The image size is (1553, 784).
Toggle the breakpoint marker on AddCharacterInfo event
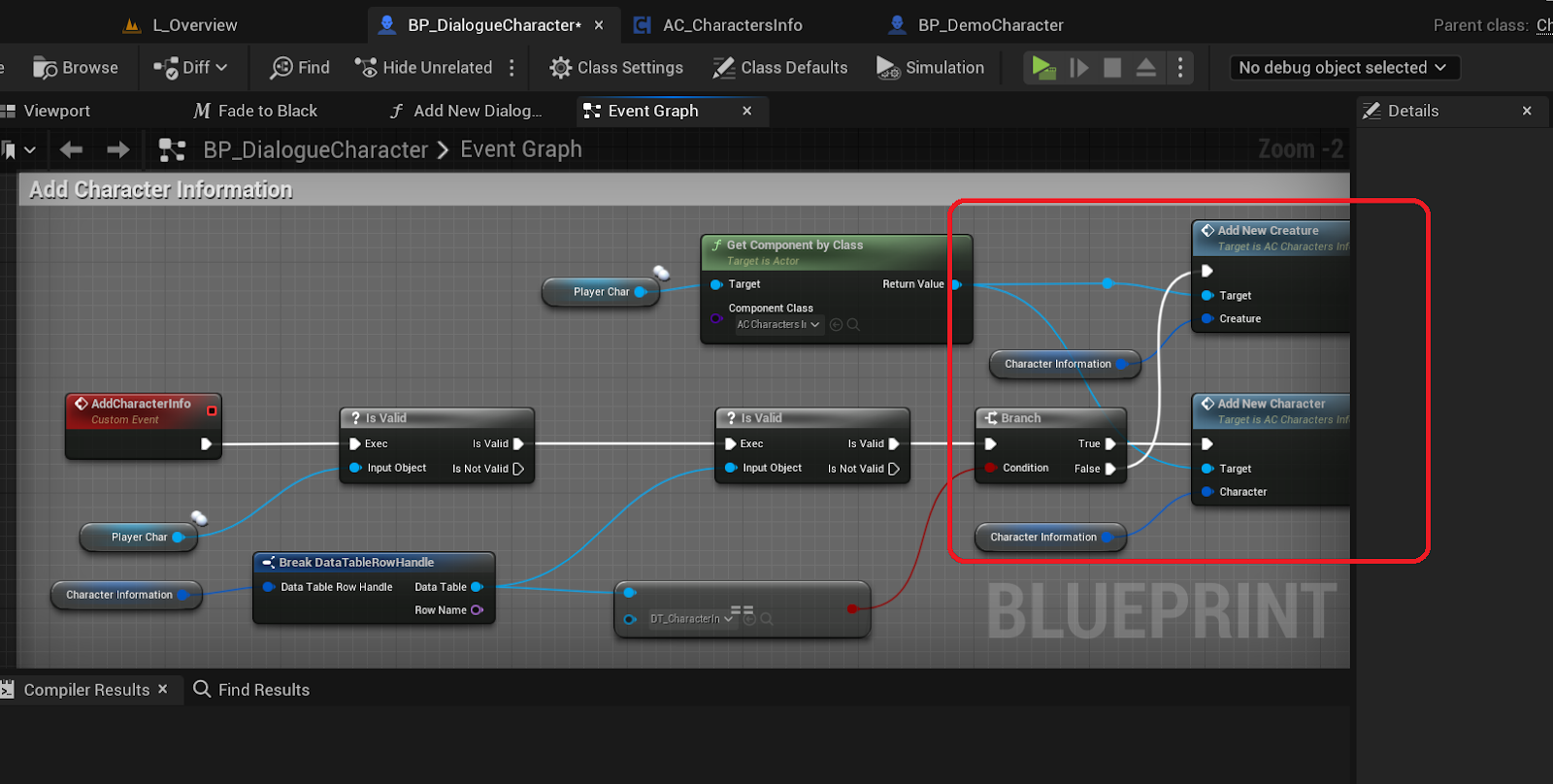pyautogui.click(x=212, y=410)
